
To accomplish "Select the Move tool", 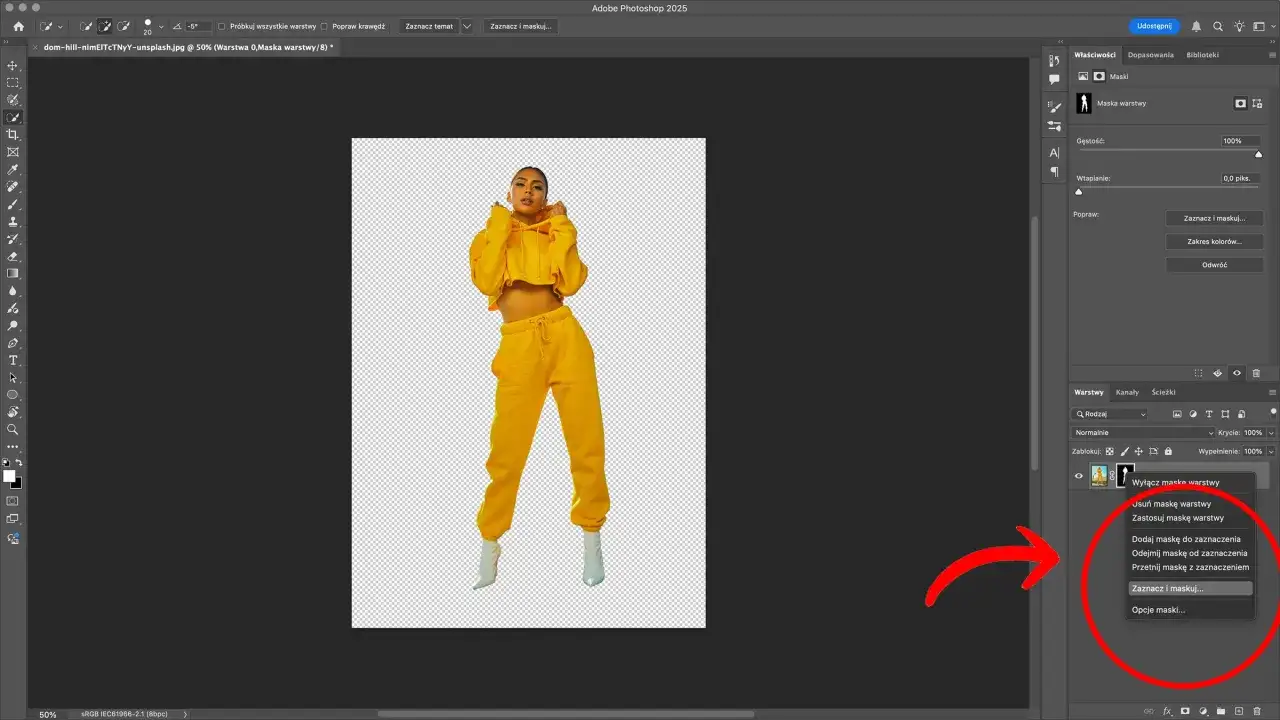I will [13, 66].
